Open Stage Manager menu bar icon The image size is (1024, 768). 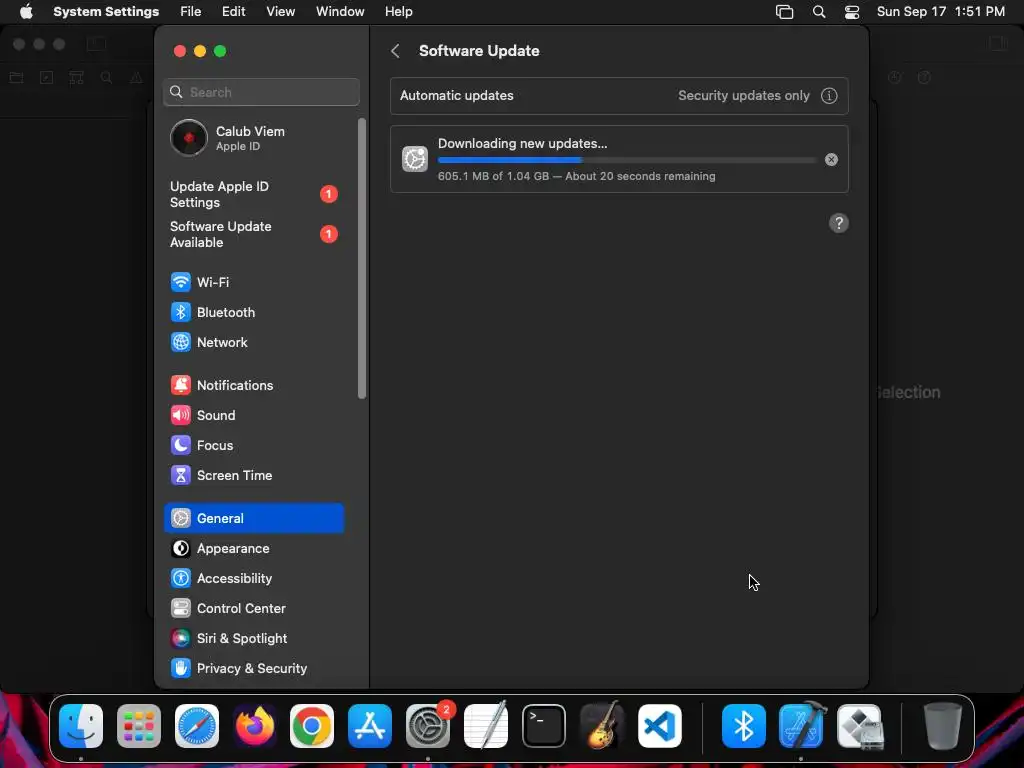784,12
